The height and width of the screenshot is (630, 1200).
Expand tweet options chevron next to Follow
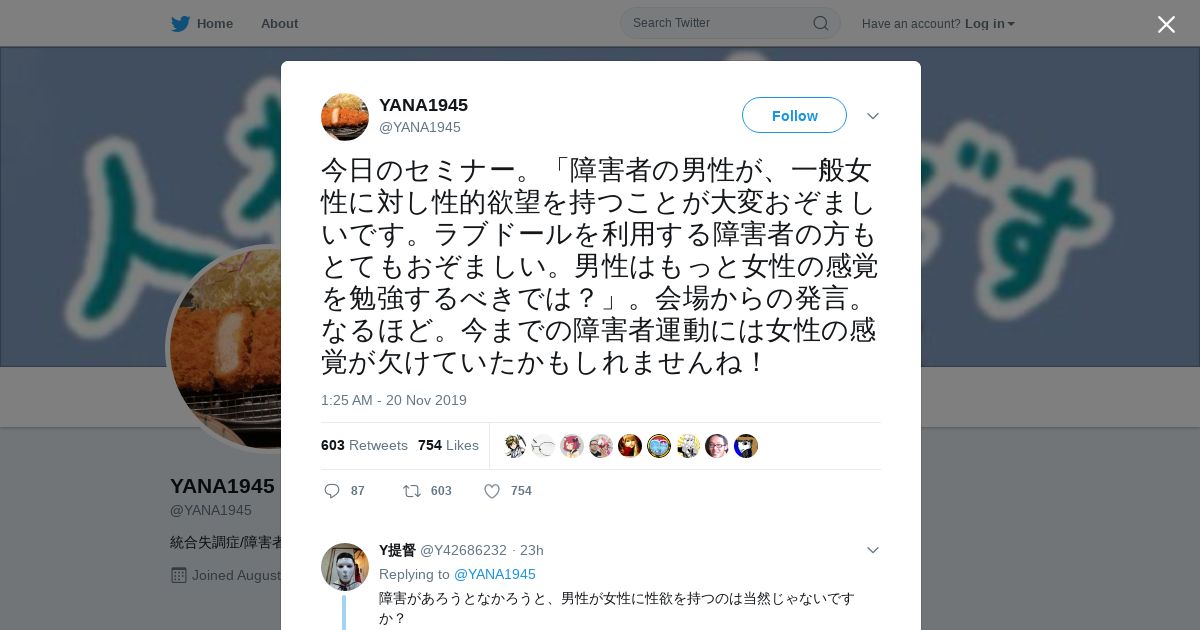[873, 116]
